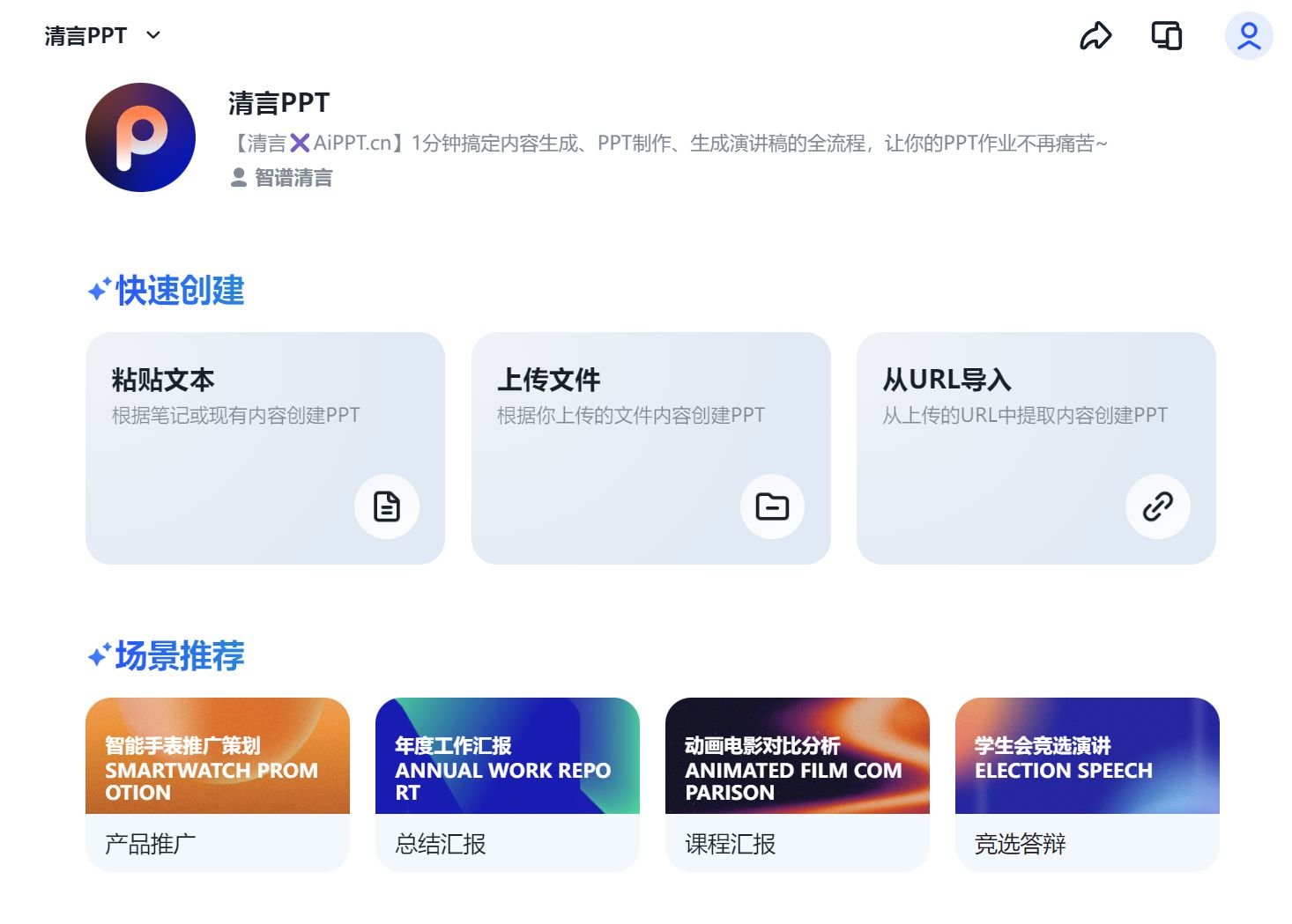Click the paste text document icon on 粘贴文本 card
Viewport: 1292px width, 924px height.
point(386,506)
